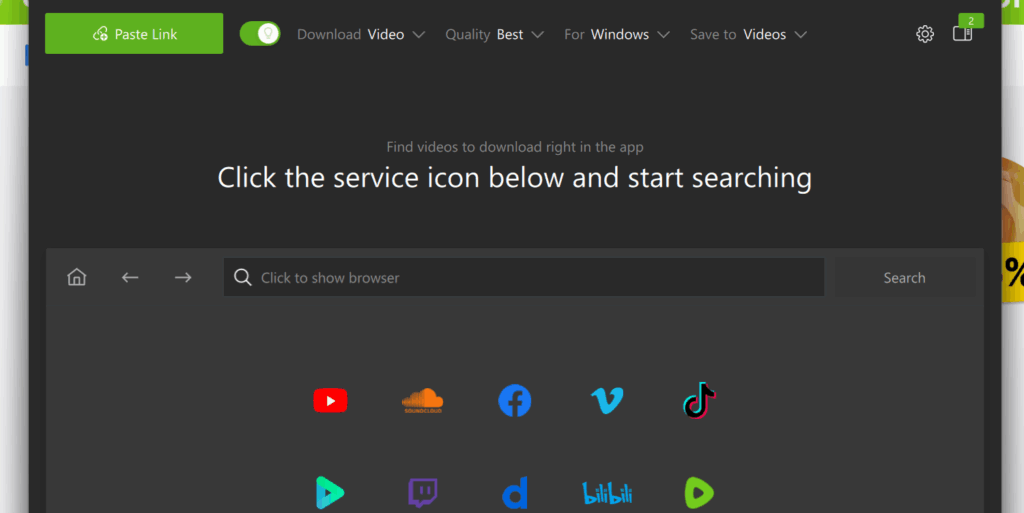Open the Save to Videos dropdown
Screen dimensions: 1024x513
click(748, 34)
